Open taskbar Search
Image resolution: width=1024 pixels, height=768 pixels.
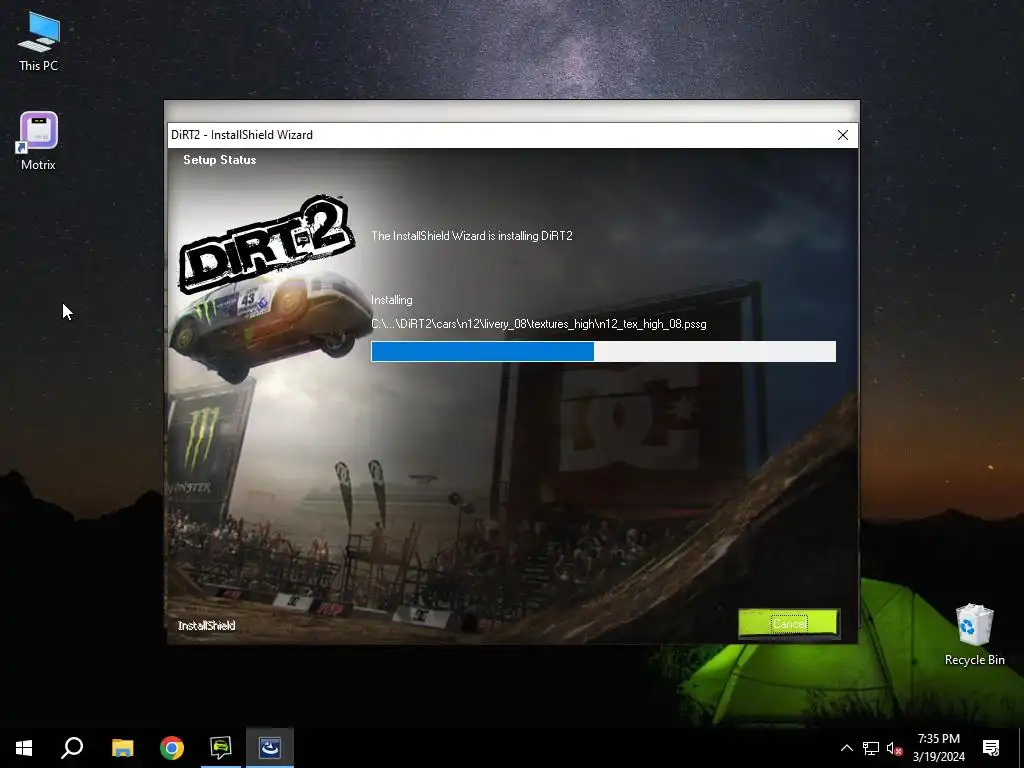tap(72, 748)
